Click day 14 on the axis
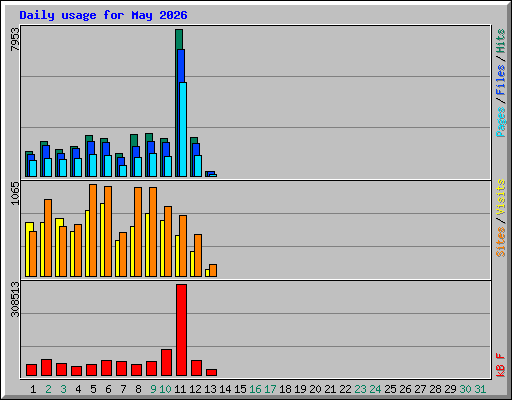512x400 pixels. (225, 389)
